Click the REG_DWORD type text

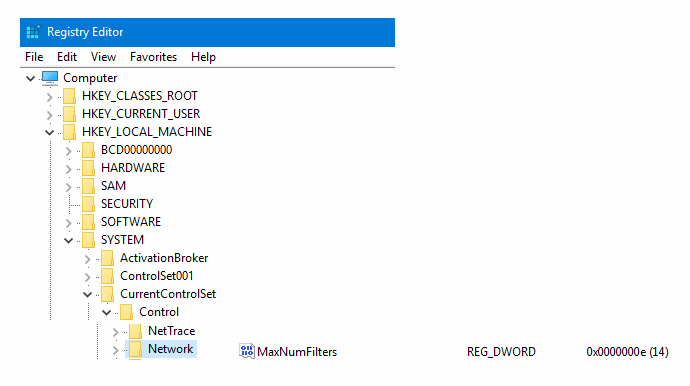coord(501,352)
